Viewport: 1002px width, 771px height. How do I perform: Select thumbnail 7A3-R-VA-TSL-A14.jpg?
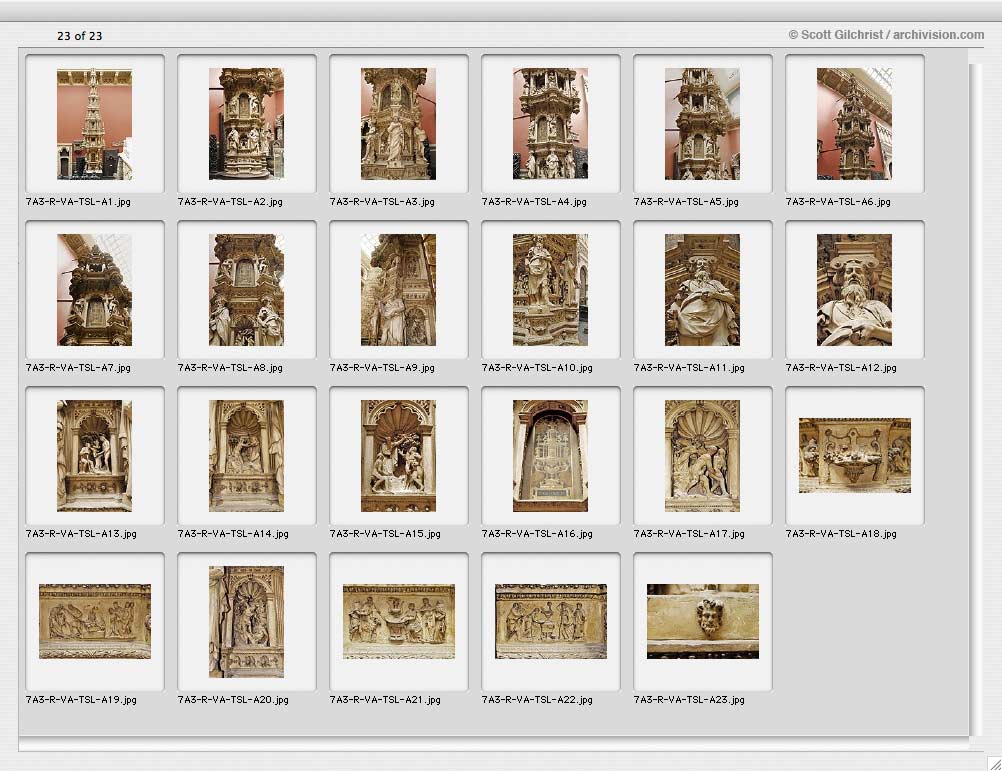pos(246,456)
